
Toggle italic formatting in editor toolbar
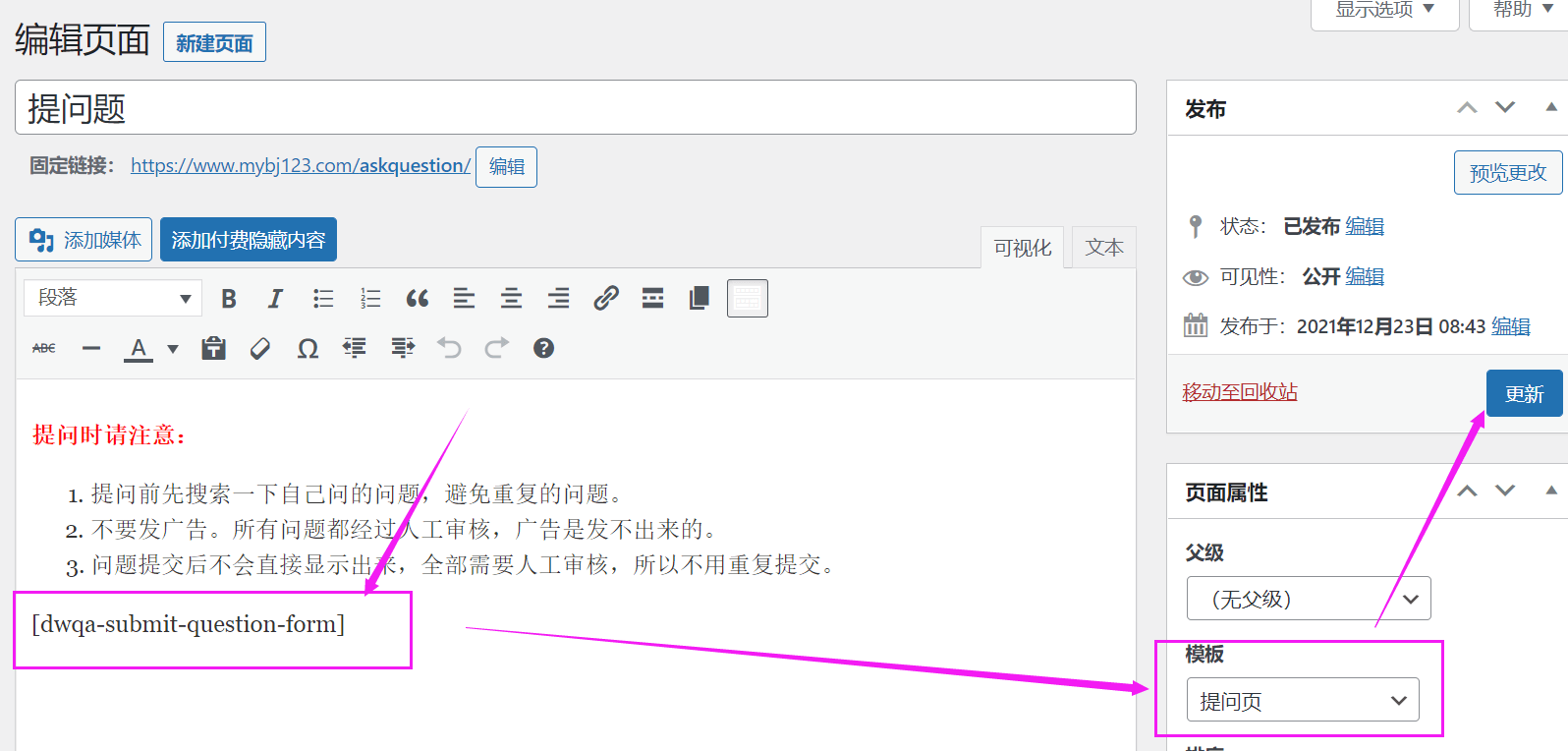[276, 299]
